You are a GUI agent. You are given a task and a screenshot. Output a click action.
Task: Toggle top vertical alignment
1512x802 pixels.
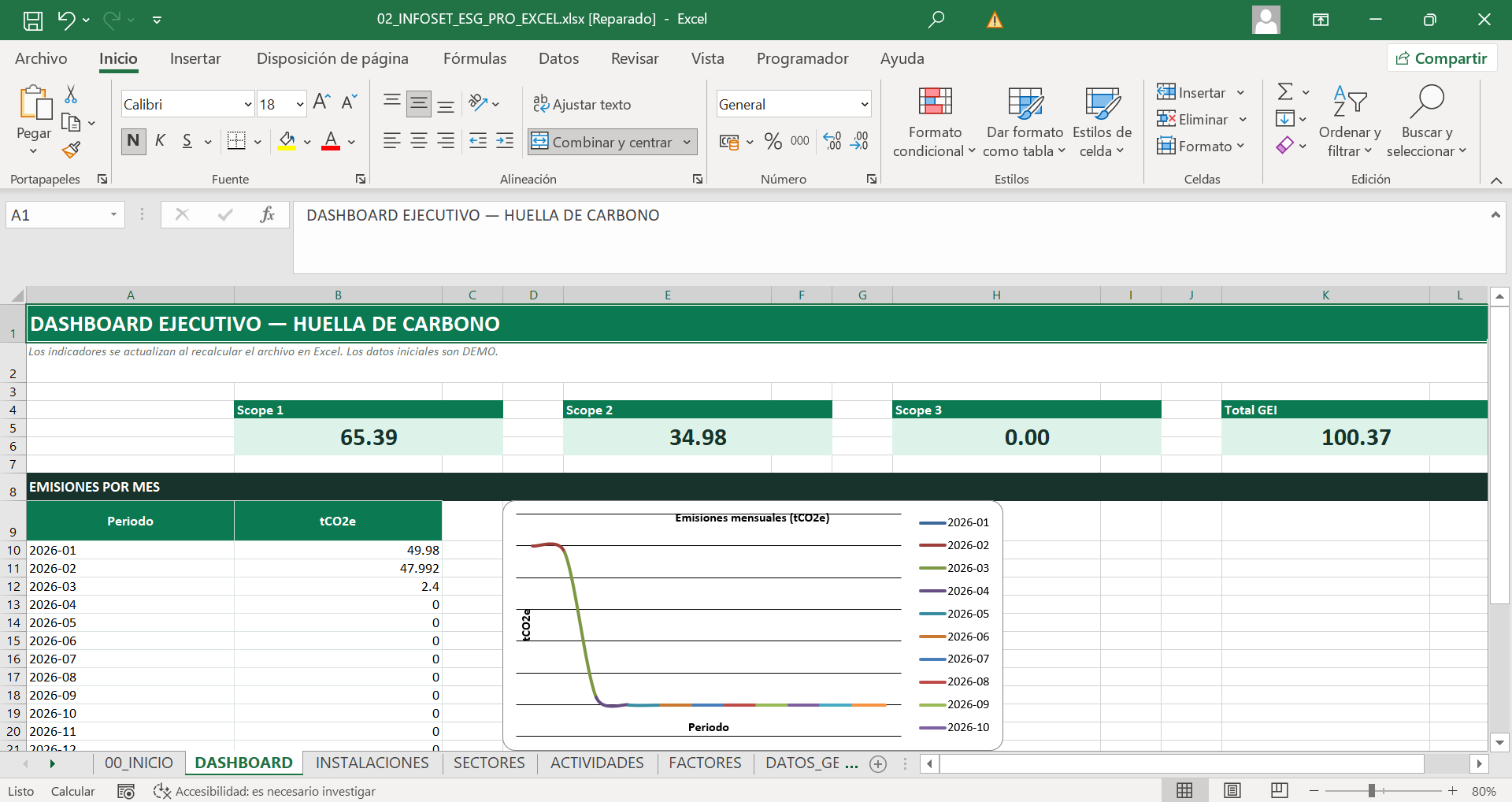pos(391,102)
